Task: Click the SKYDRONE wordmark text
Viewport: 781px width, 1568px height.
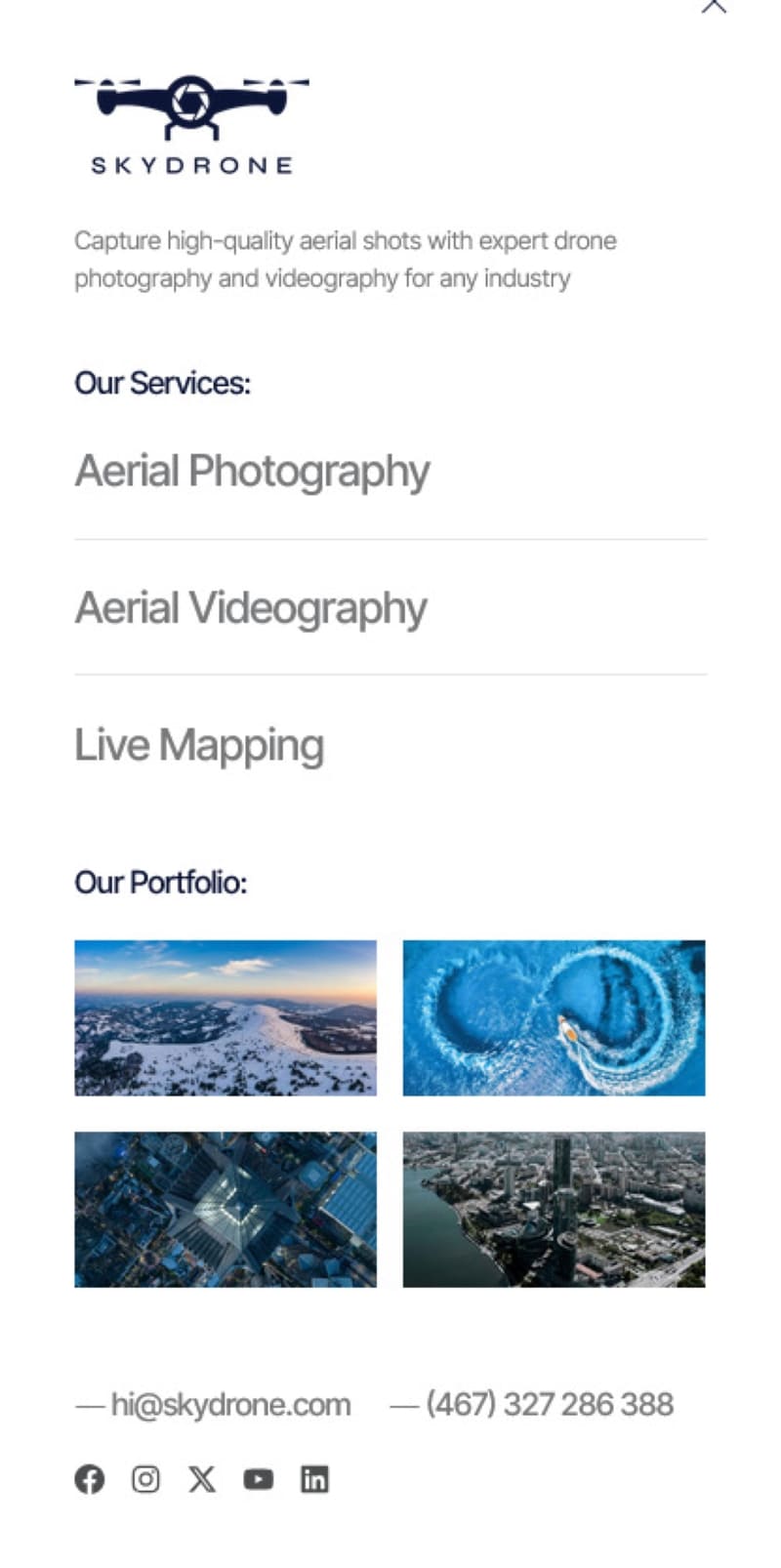Action: click(191, 165)
